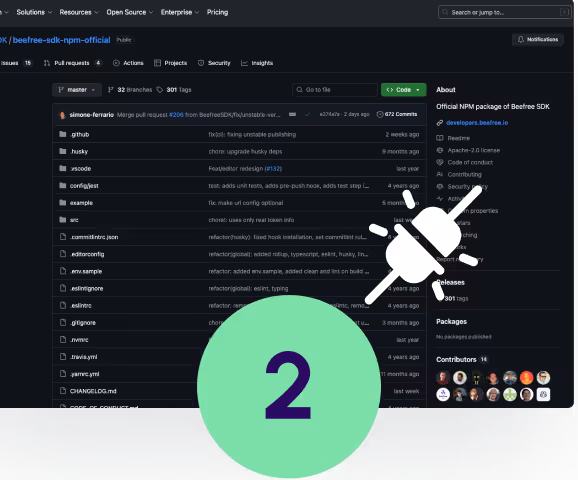578x480 pixels.
Task: Open the .travis.yml file
Action: pyautogui.click(x=84, y=357)
